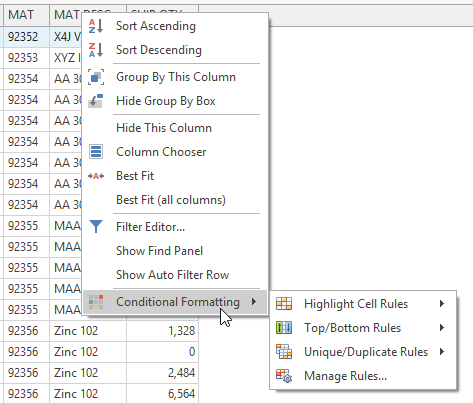Expand the Highlight Cell Rules submenu arrow
The image size is (473, 403).
(442, 304)
